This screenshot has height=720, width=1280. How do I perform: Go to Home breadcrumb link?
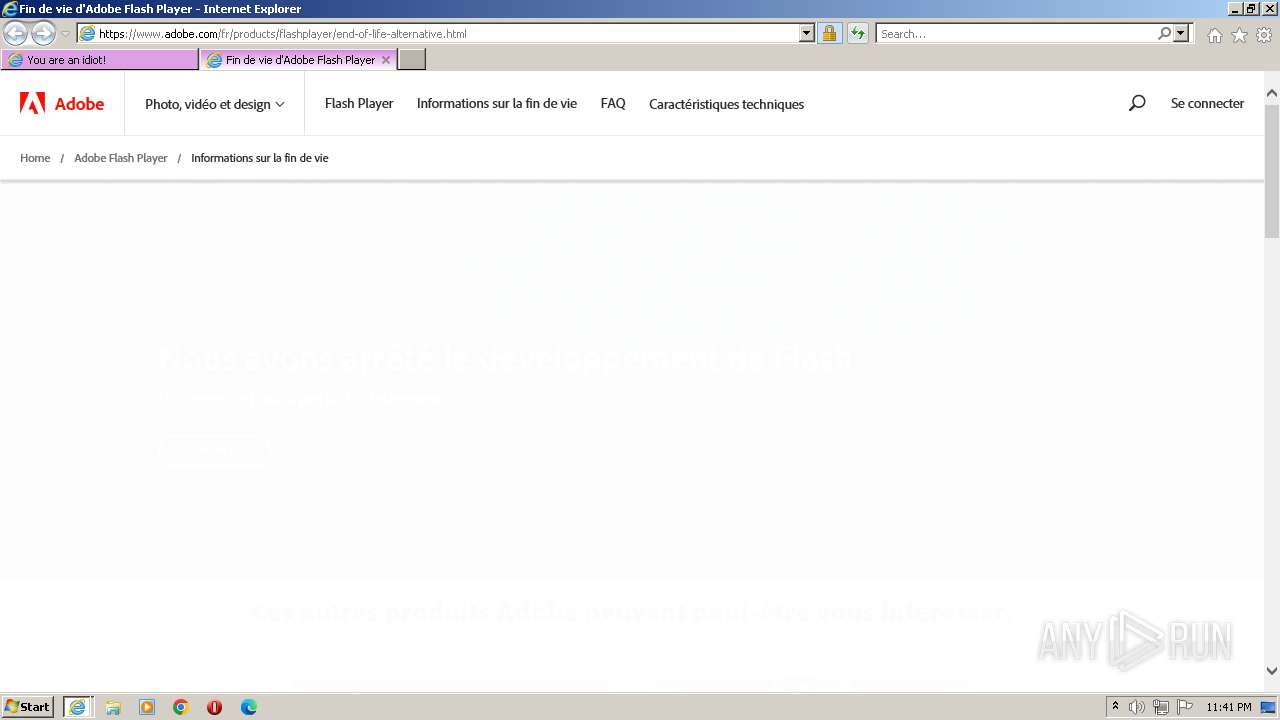(35, 158)
